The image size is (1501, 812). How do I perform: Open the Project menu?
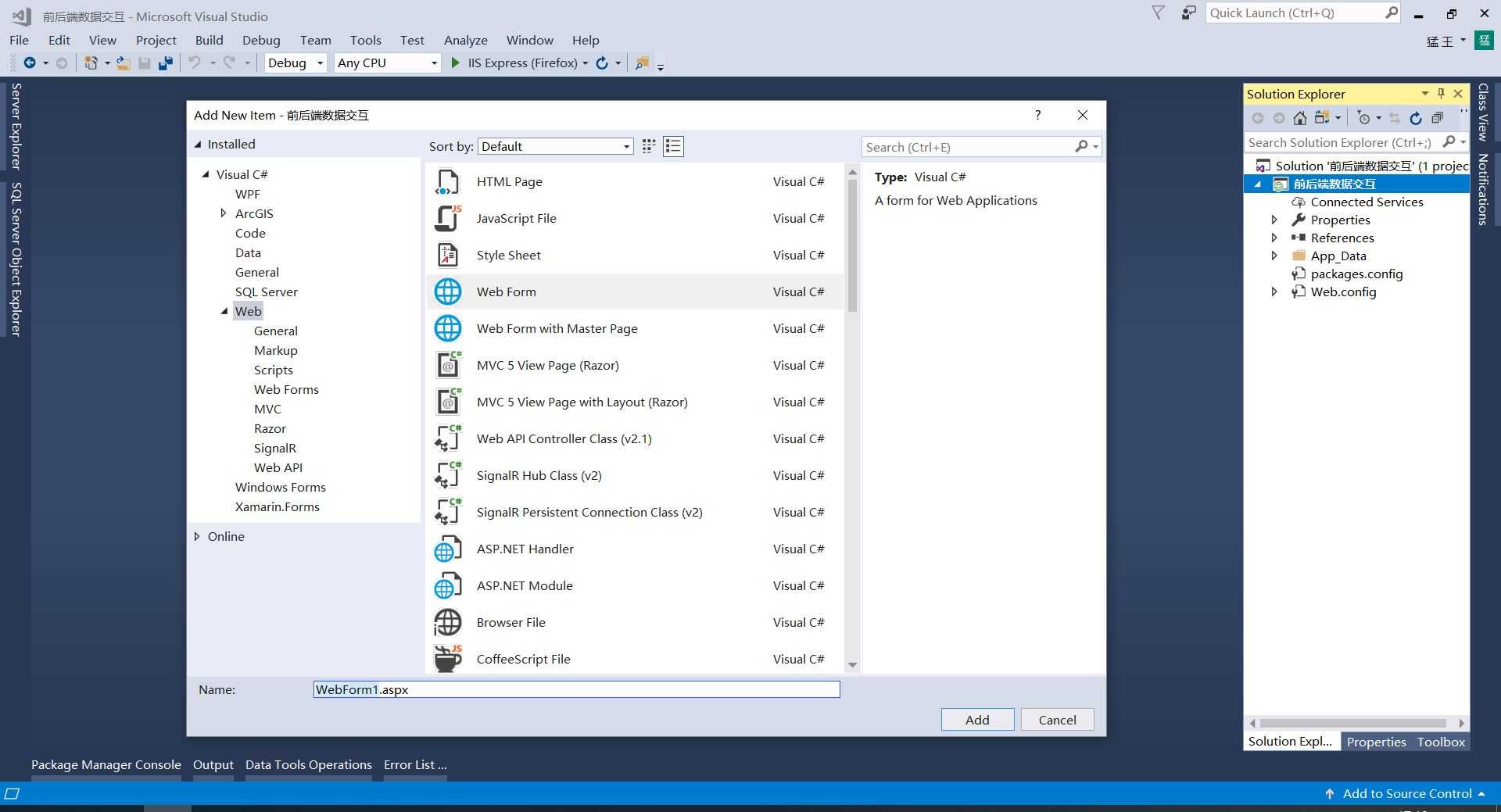[x=156, y=40]
